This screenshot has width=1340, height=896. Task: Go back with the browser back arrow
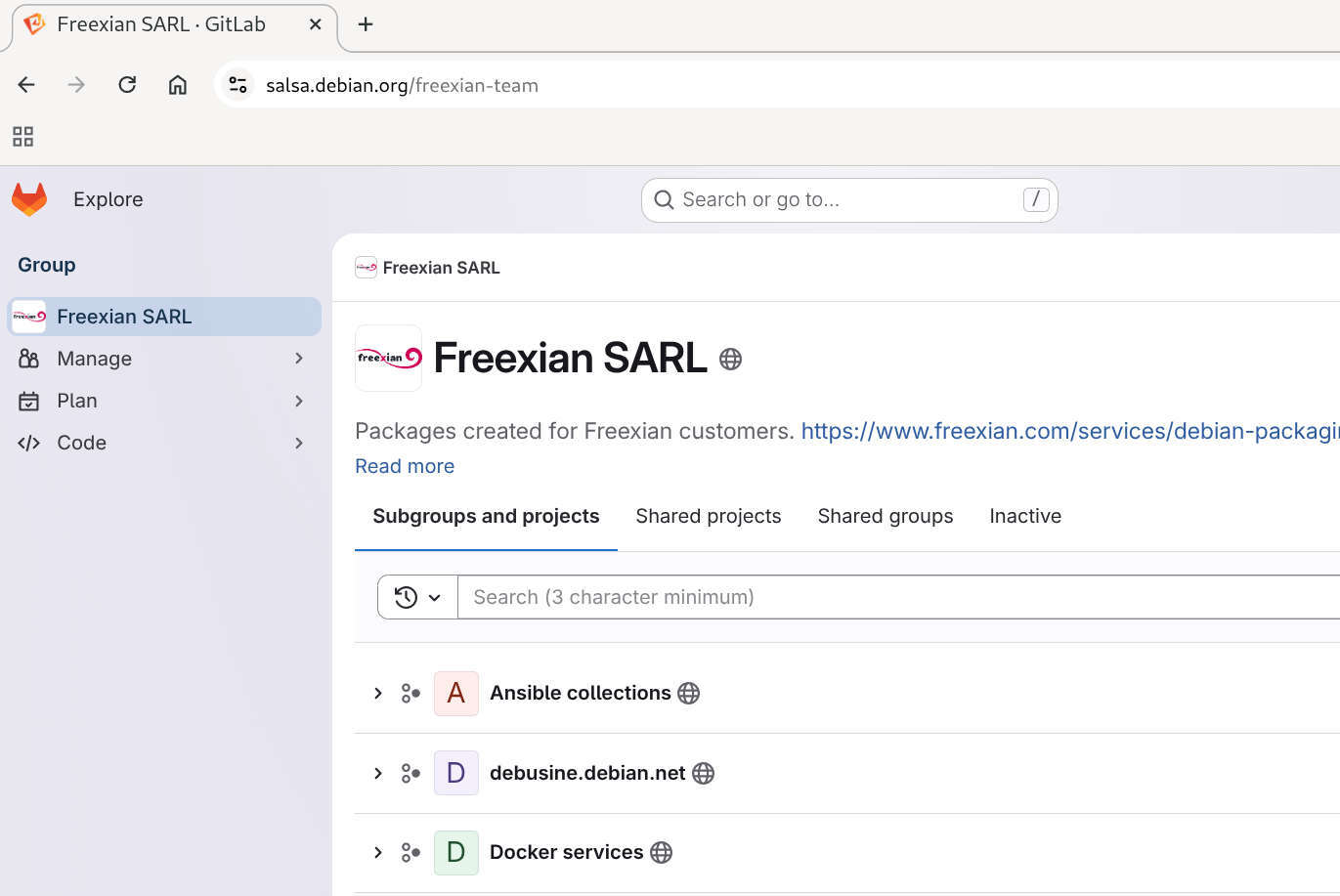pyautogui.click(x=26, y=85)
